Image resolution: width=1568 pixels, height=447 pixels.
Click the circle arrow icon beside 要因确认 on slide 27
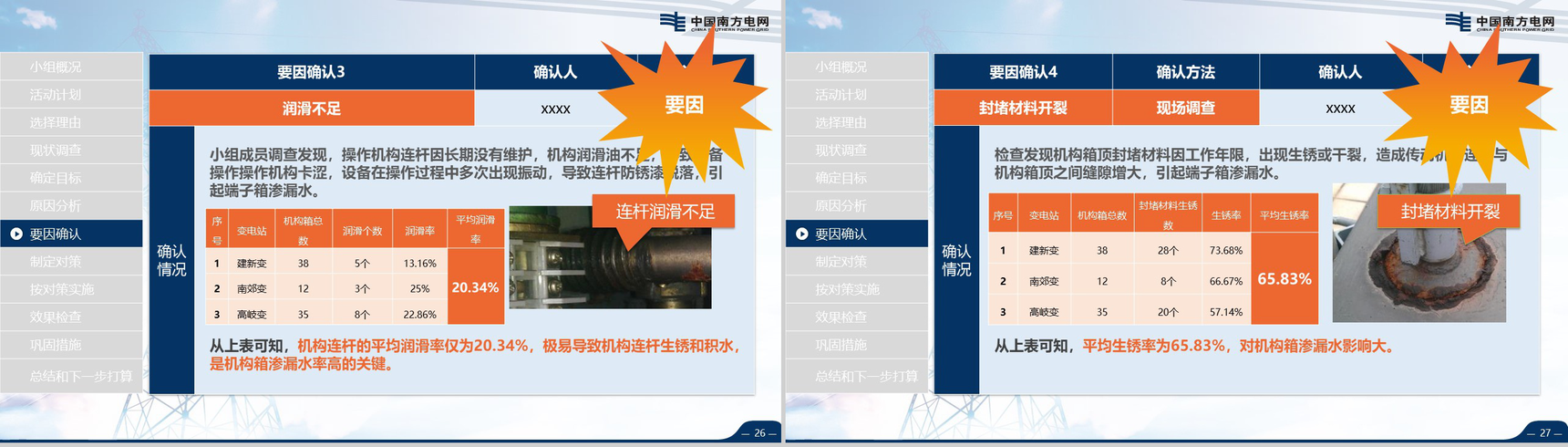pos(801,234)
